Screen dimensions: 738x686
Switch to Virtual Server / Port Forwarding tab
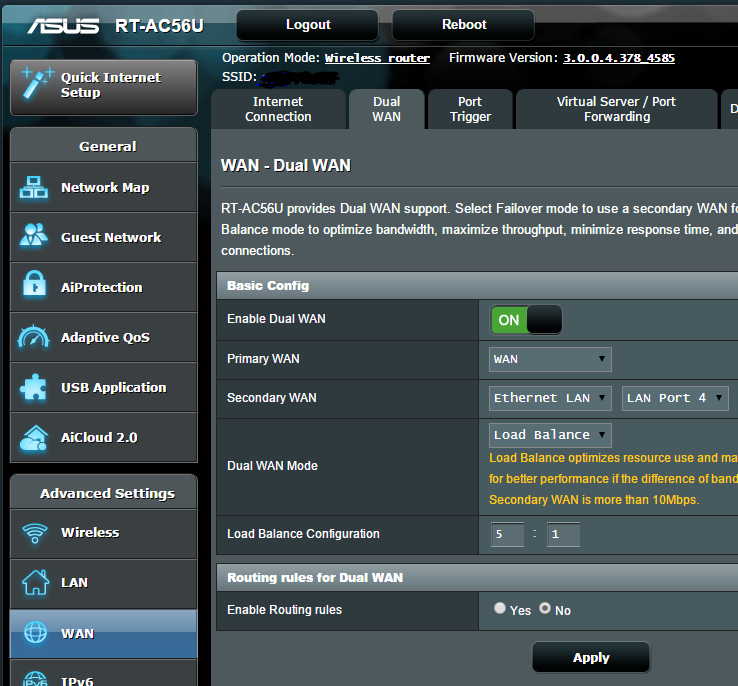click(x=617, y=109)
